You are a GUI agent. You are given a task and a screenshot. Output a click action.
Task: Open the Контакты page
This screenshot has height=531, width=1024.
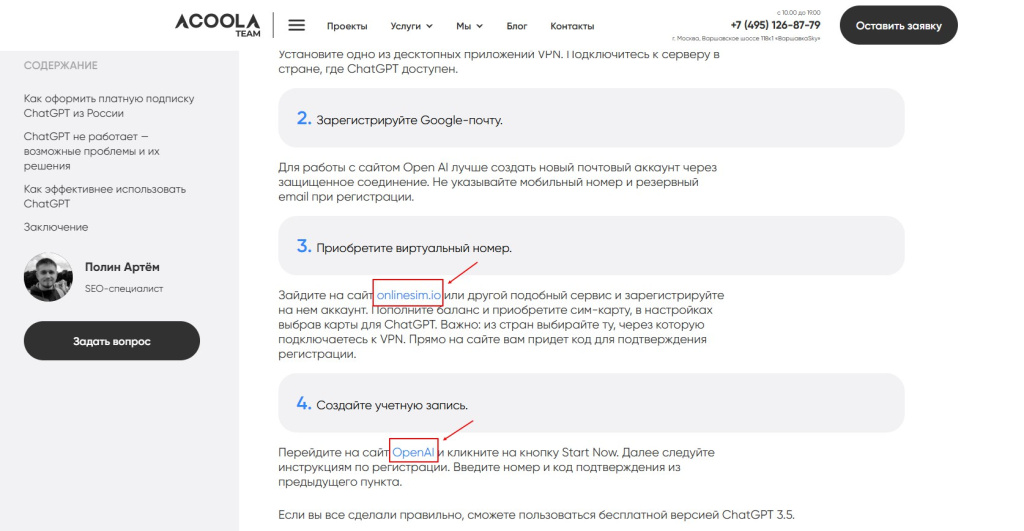coord(572,26)
